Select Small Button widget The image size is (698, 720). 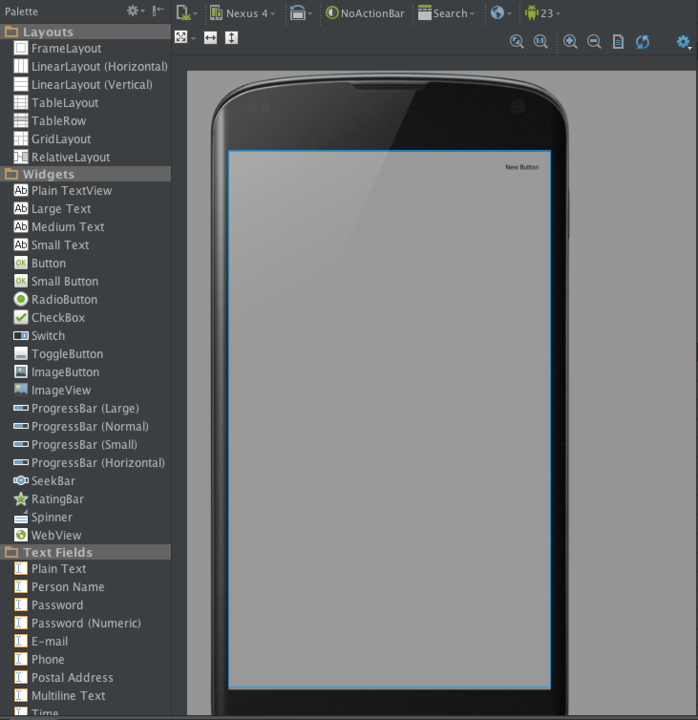[x=85, y=281]
